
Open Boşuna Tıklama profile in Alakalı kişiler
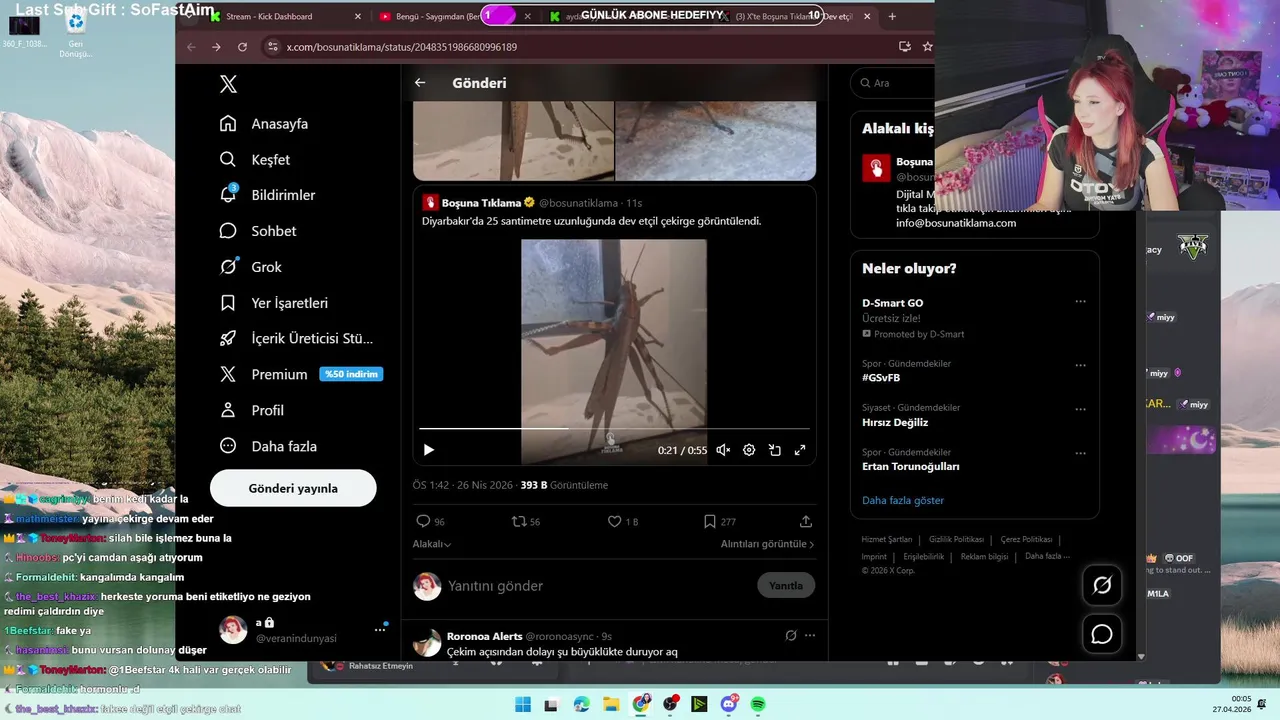click(x=914, y=161)
